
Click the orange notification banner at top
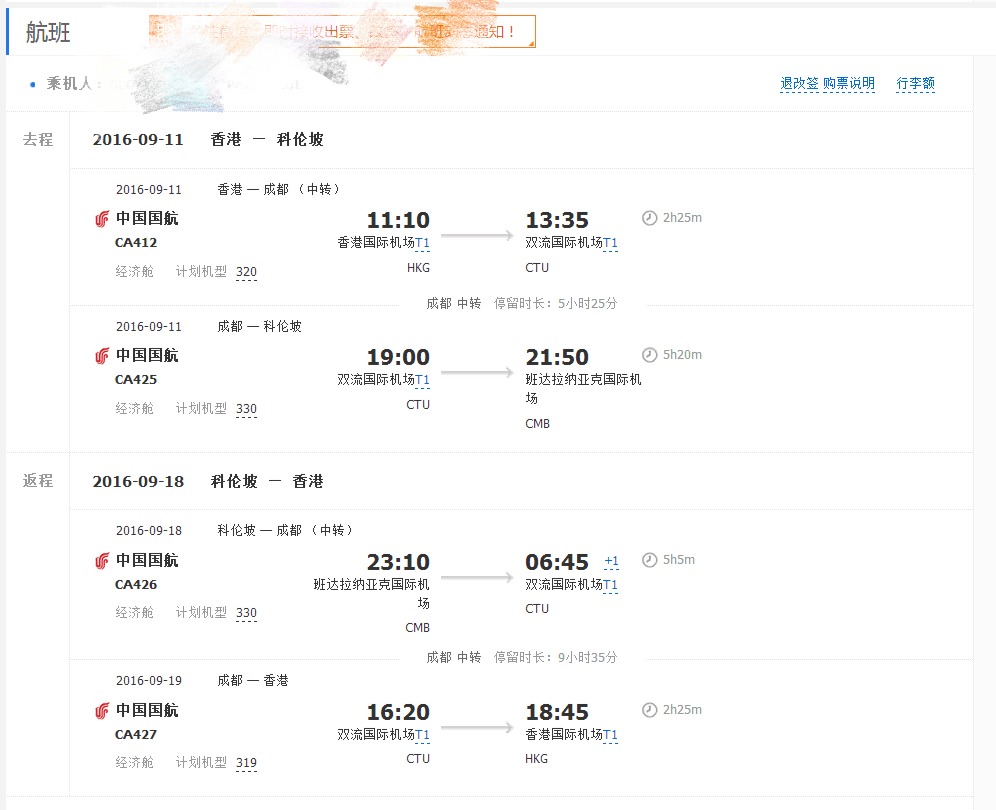(342, 31)
